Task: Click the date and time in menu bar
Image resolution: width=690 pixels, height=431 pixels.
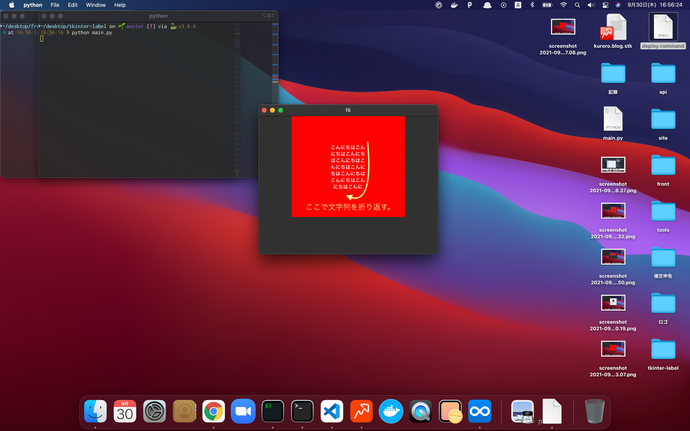Action: point(655,5)
